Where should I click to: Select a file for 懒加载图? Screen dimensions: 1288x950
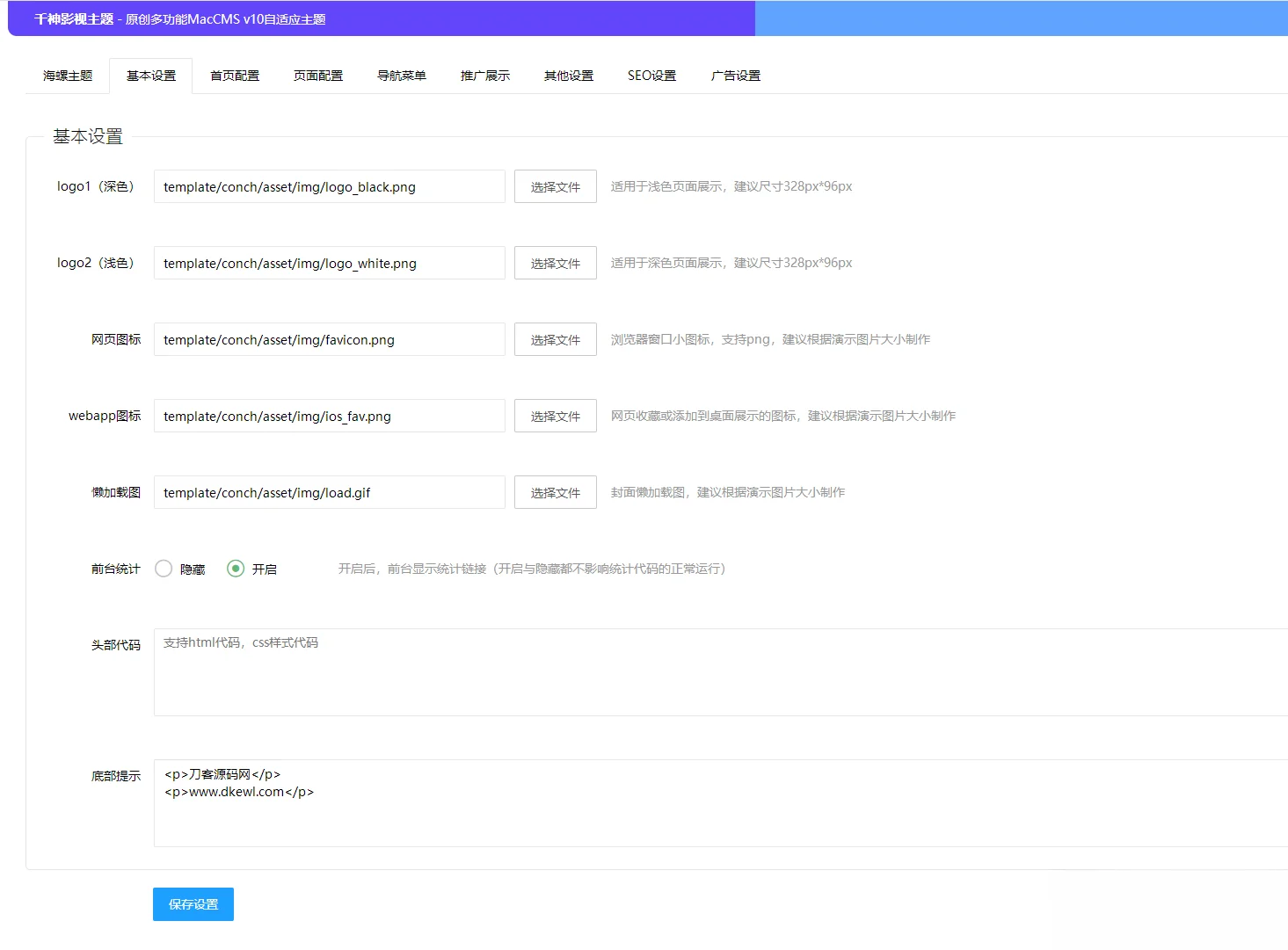pyautogui.click(x=555, y=492)
